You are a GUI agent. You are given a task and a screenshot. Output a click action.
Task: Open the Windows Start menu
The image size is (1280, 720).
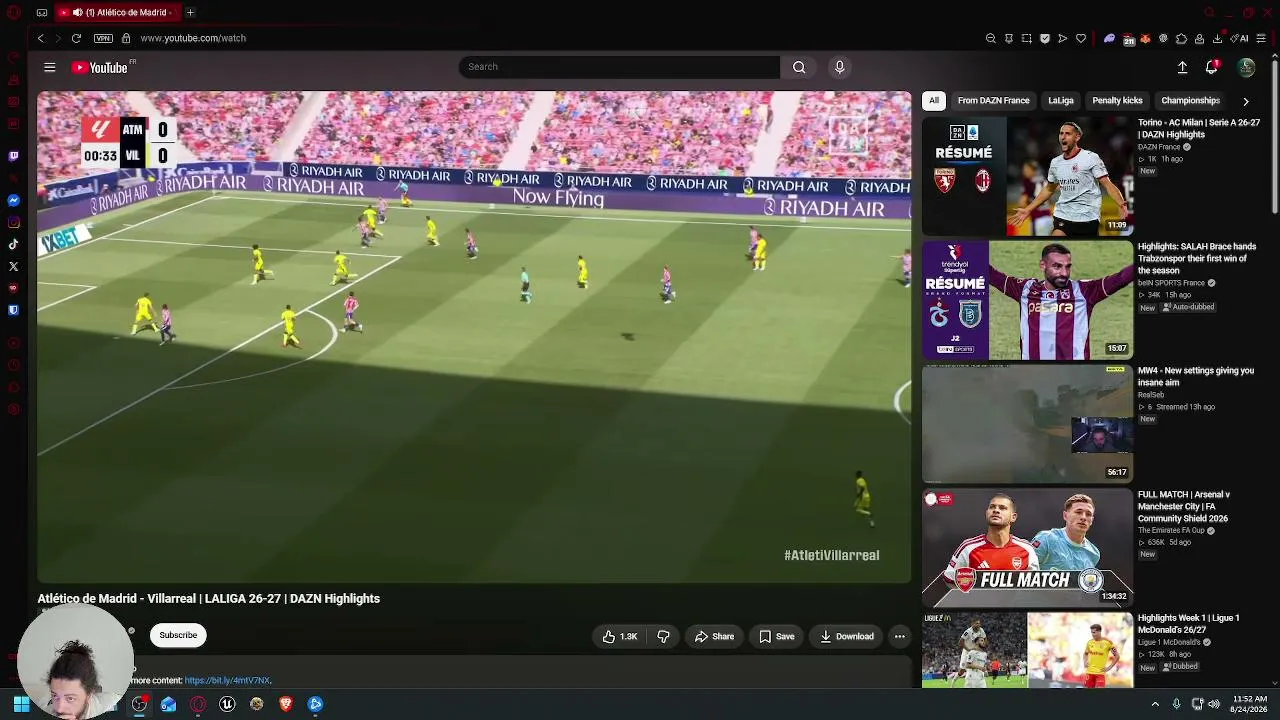pyautogui.click(x=21, y=704)
